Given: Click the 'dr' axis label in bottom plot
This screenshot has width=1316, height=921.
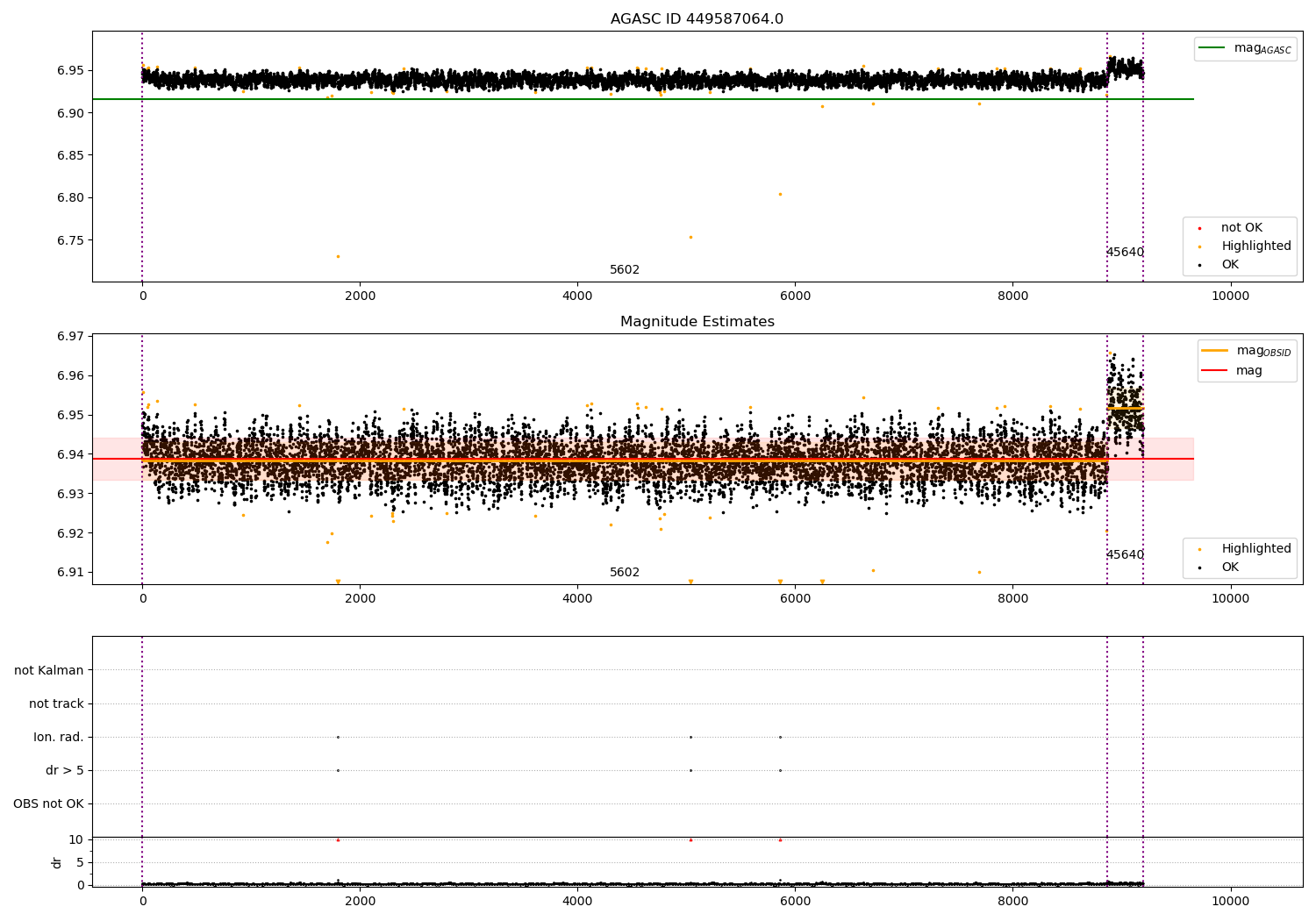Looking at the screenshot, I should tap(57, 862).
